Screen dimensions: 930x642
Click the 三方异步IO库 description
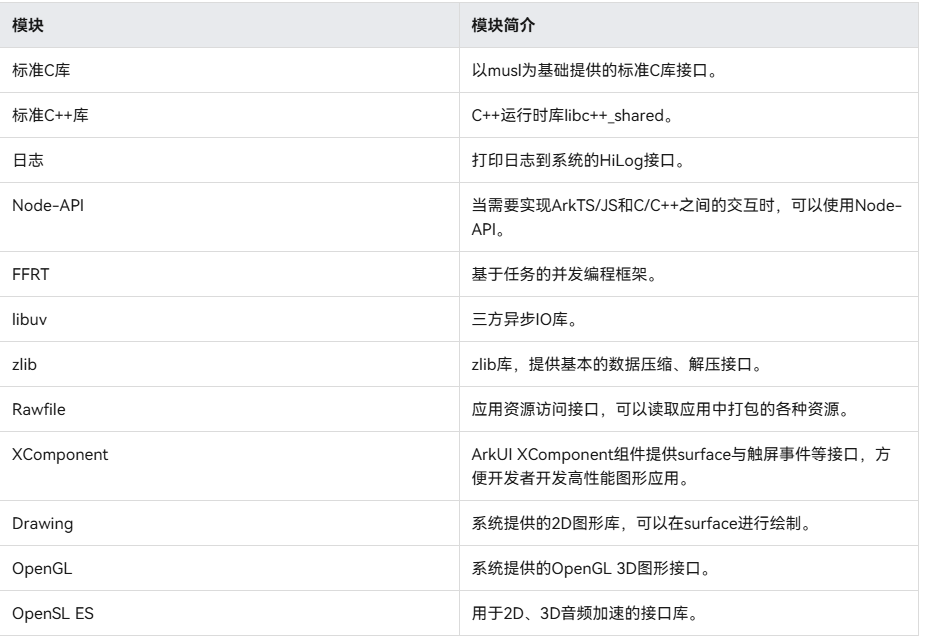525,319
